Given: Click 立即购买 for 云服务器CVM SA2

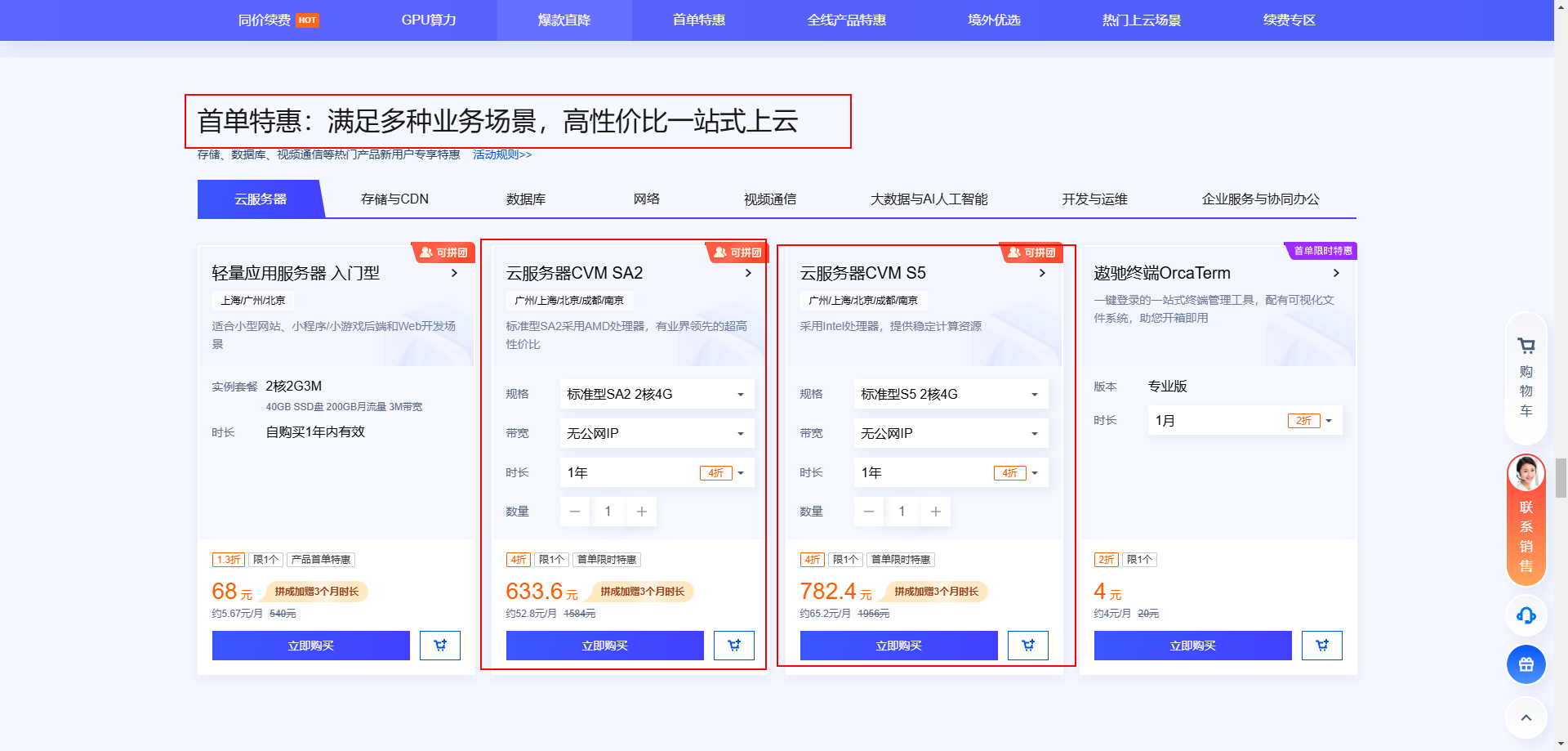Looking at the screenshot, I should (x=605, y=646).
